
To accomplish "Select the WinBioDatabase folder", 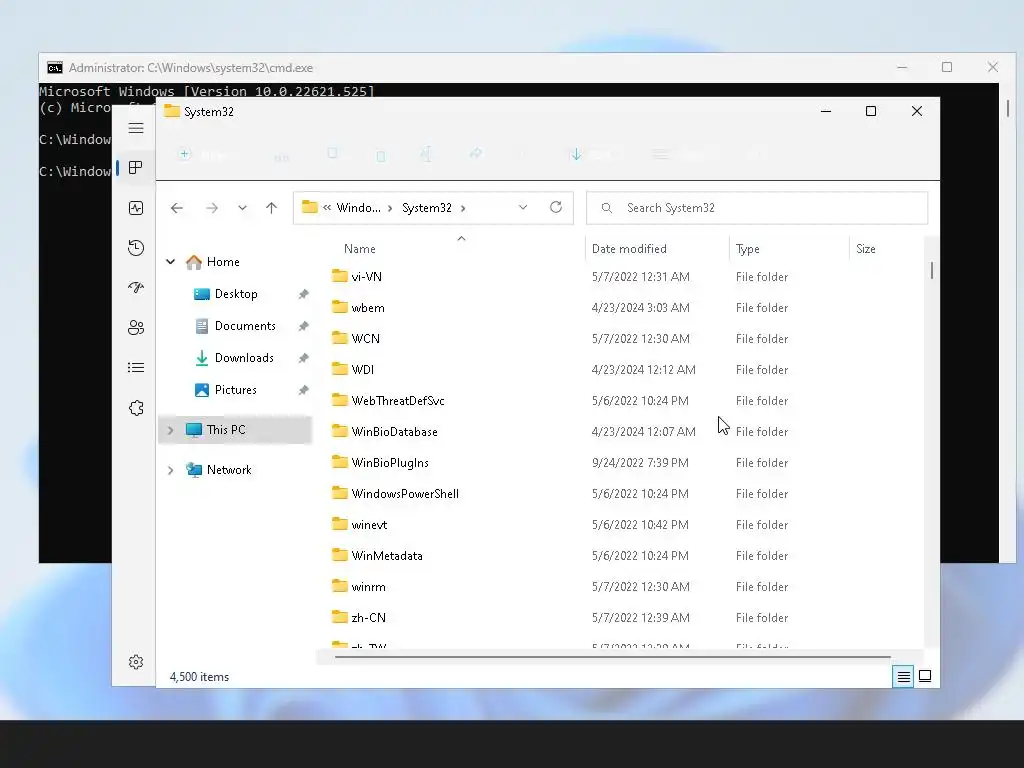I will pyautogui.click(x=394, y=432).
